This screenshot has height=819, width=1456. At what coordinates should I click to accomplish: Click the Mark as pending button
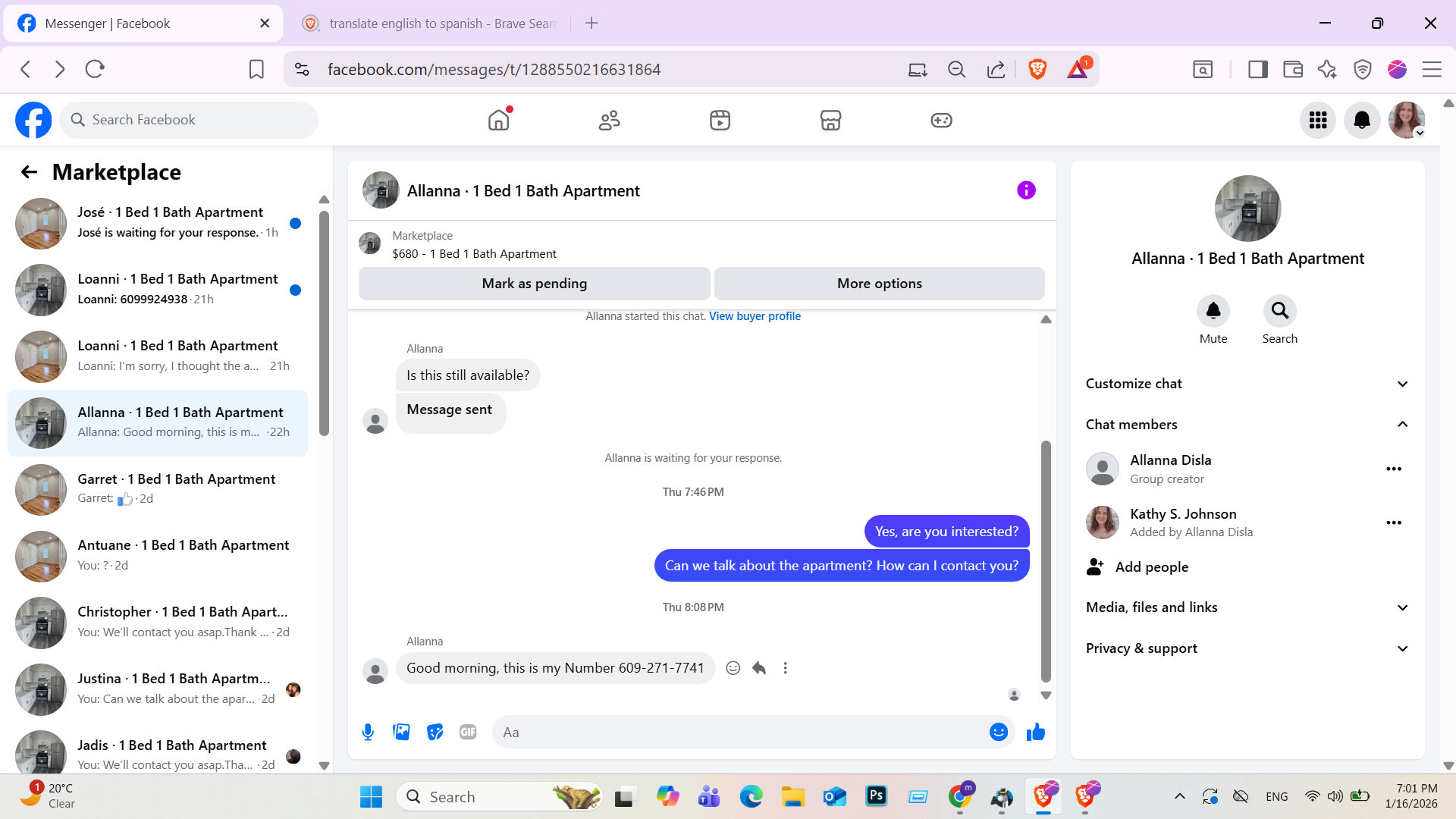534,284
